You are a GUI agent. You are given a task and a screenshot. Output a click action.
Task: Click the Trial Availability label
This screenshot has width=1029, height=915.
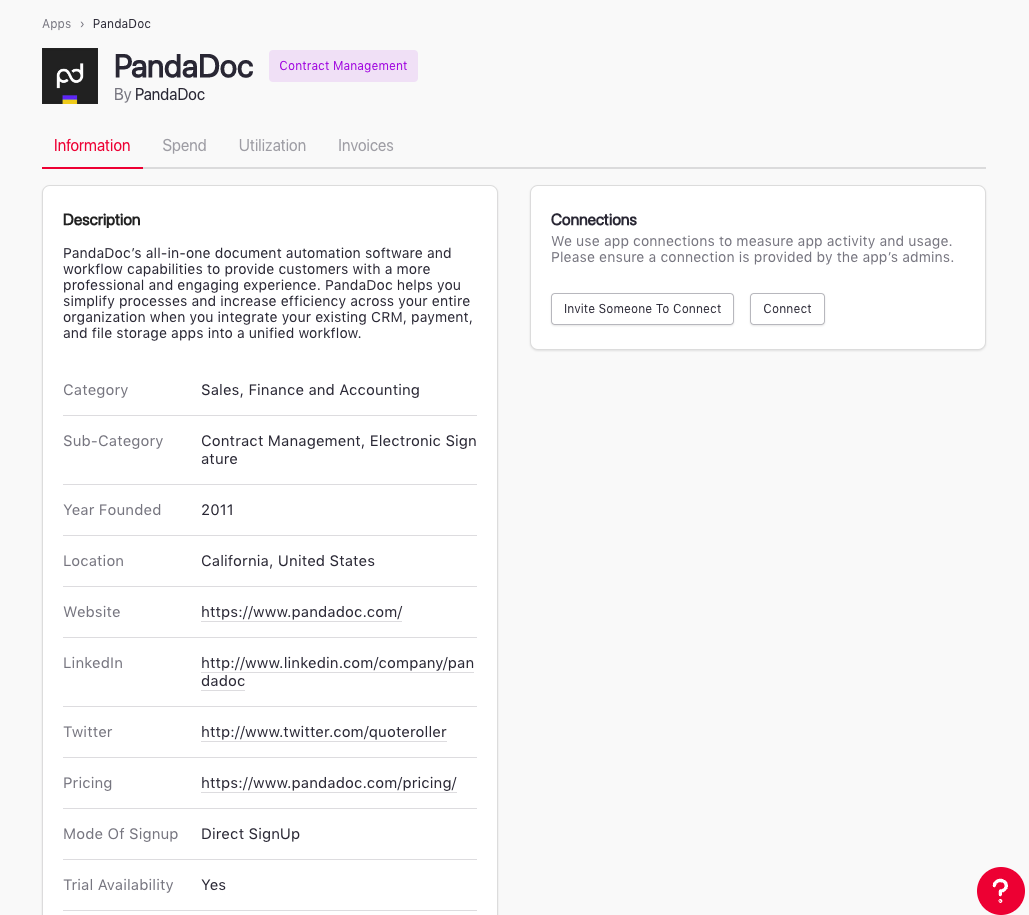pyautogui.click(x=118, y=885)
